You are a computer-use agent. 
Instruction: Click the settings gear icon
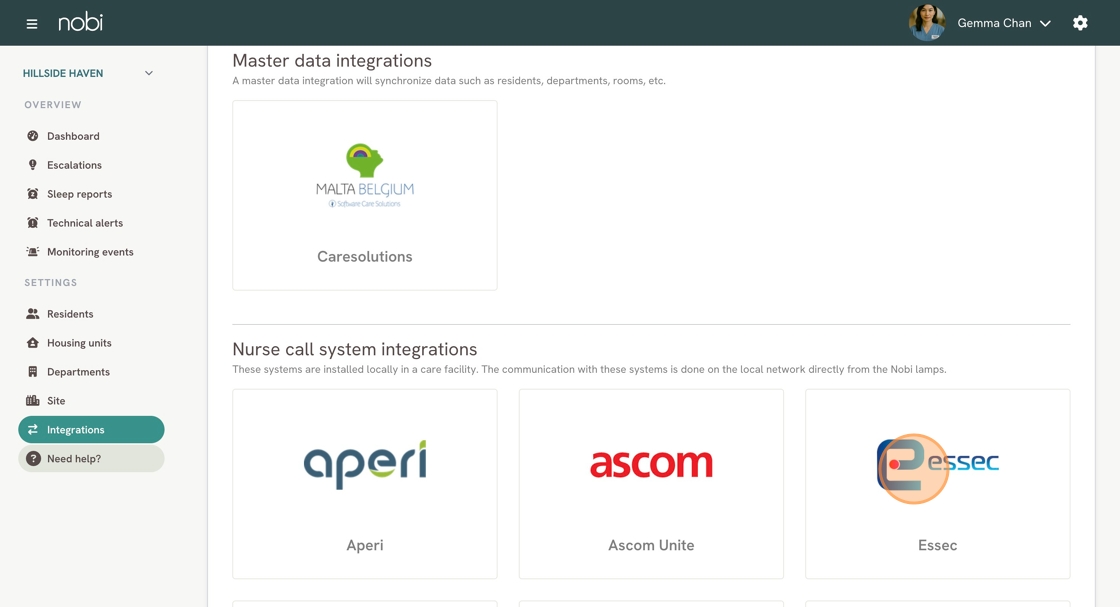pyautogui.click(x=1080, y=23)
